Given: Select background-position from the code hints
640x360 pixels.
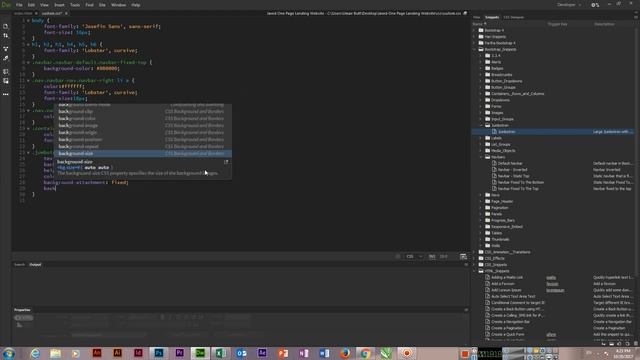Looking at the screenshot, I should [x=143, y=139].
